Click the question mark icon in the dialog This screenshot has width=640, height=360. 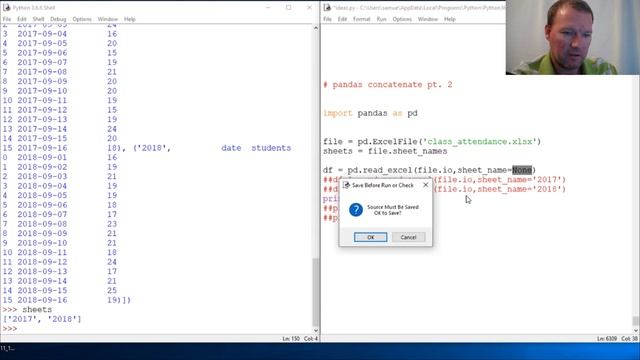pyautogui.click(x=356, y=210)
